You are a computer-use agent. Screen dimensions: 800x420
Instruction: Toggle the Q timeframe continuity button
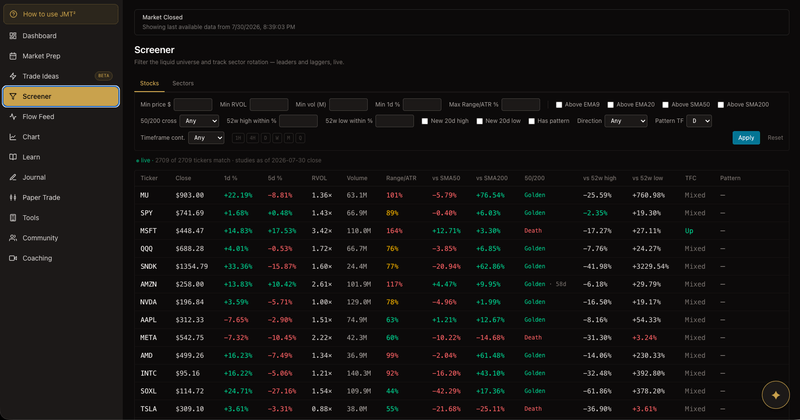[x=300, y=138]
